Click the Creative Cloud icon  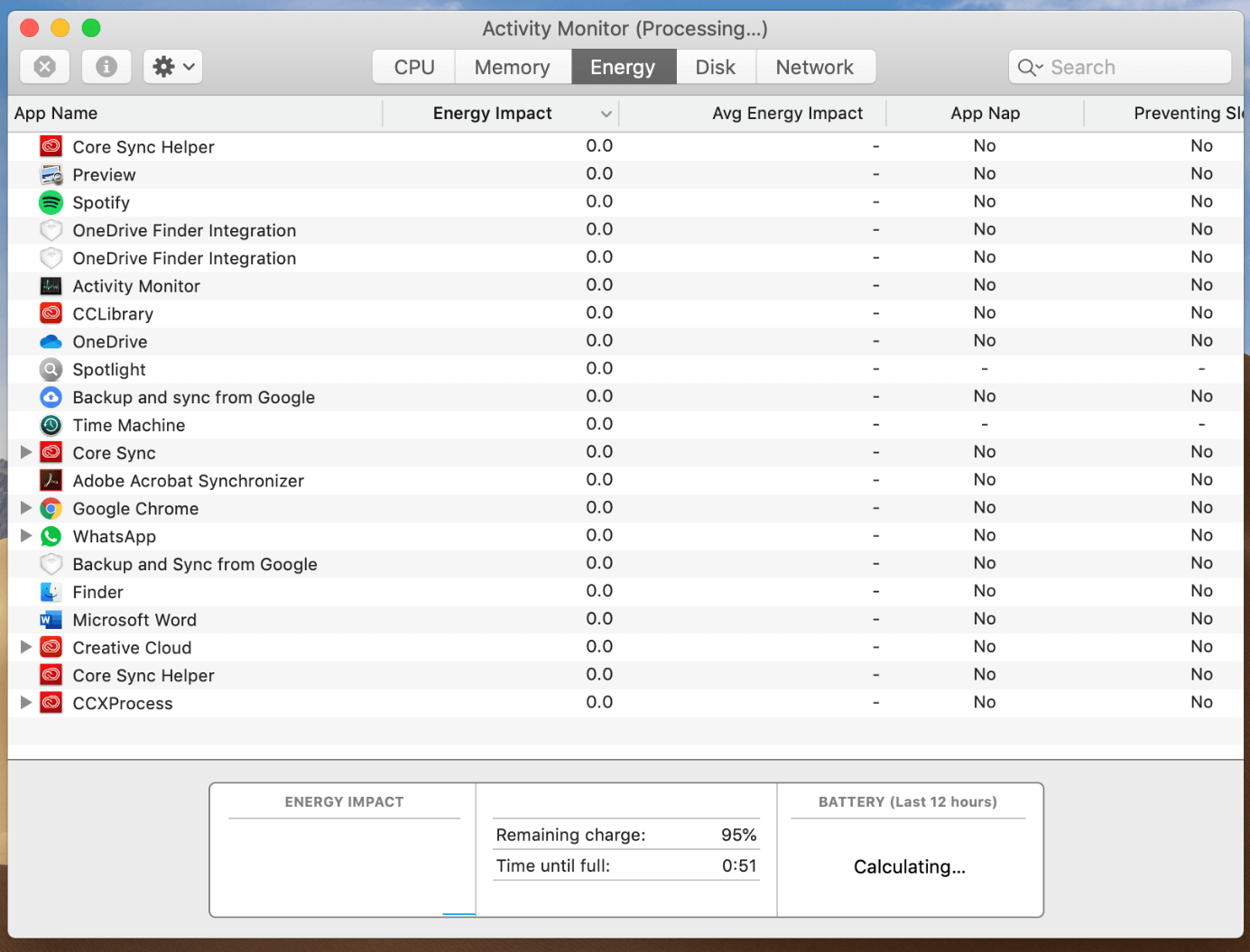pyautogui.click(x=51, y=647)
